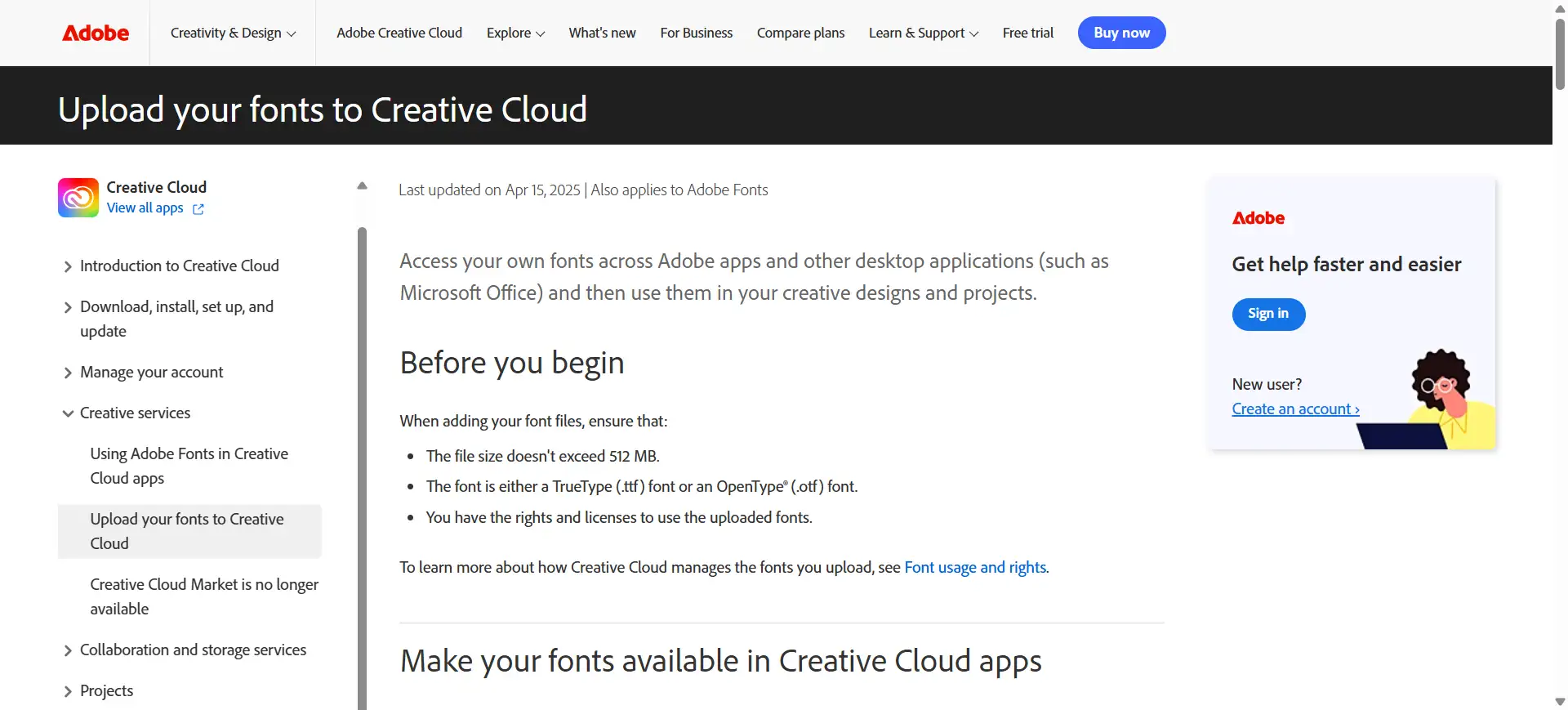The width and height of the screenshot is (1568, 710).
Task: Select Upload your fonts to Creative Cloud item
Action: (x=189, y=531)
